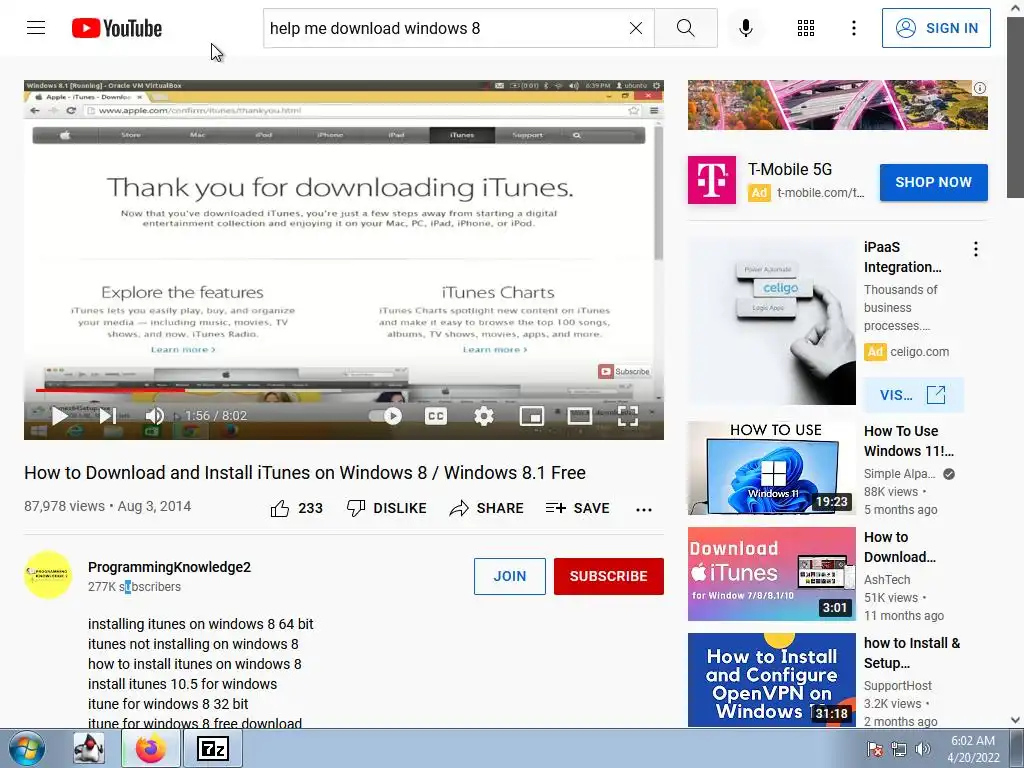Open the celigo.com ad link
Image resolution: width=1024 pixels, height=768 pixels.
pyautogui.click(x=920, y=351)
